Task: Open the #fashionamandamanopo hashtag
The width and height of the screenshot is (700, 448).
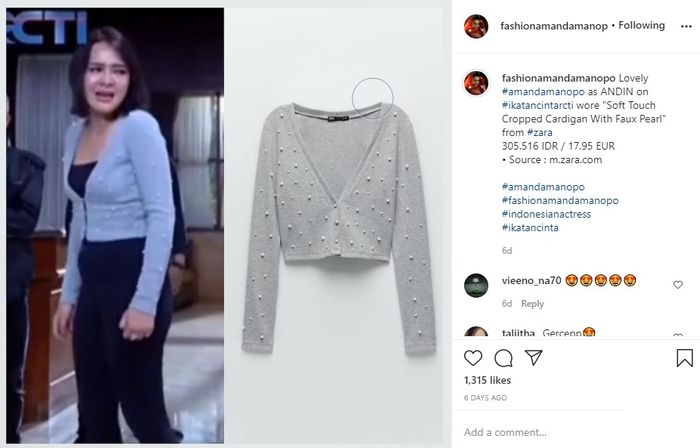Action: (x=560, y=201)
